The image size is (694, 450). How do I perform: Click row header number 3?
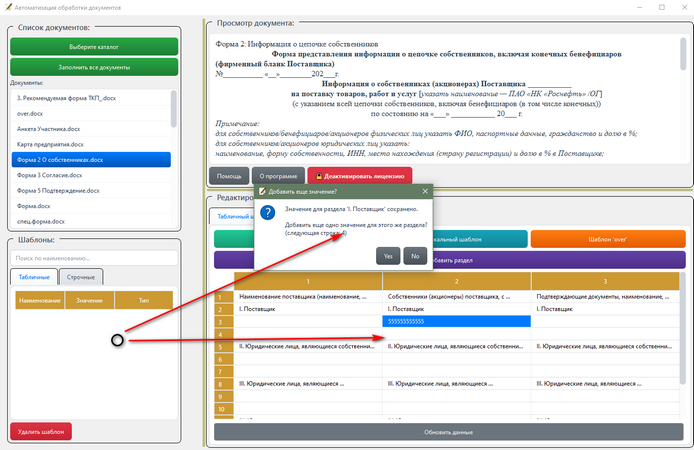[x=224, y=322]
